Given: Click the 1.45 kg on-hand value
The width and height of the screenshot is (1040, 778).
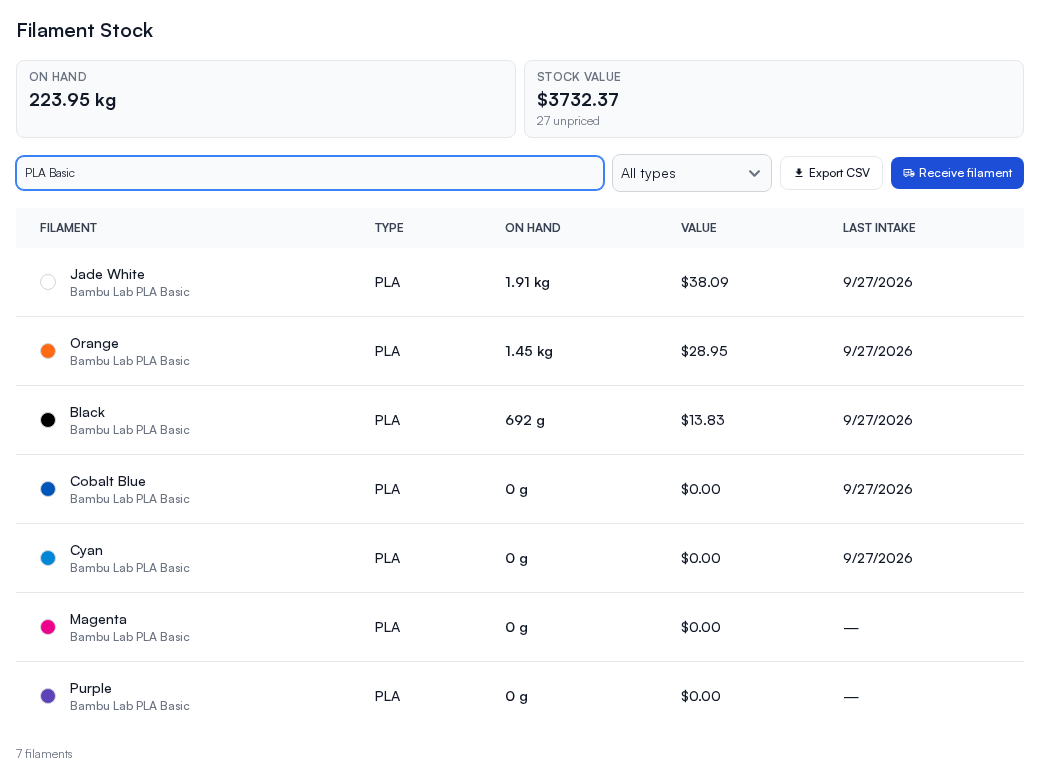Looking at the screenshot, I should [x=529, y=351].
